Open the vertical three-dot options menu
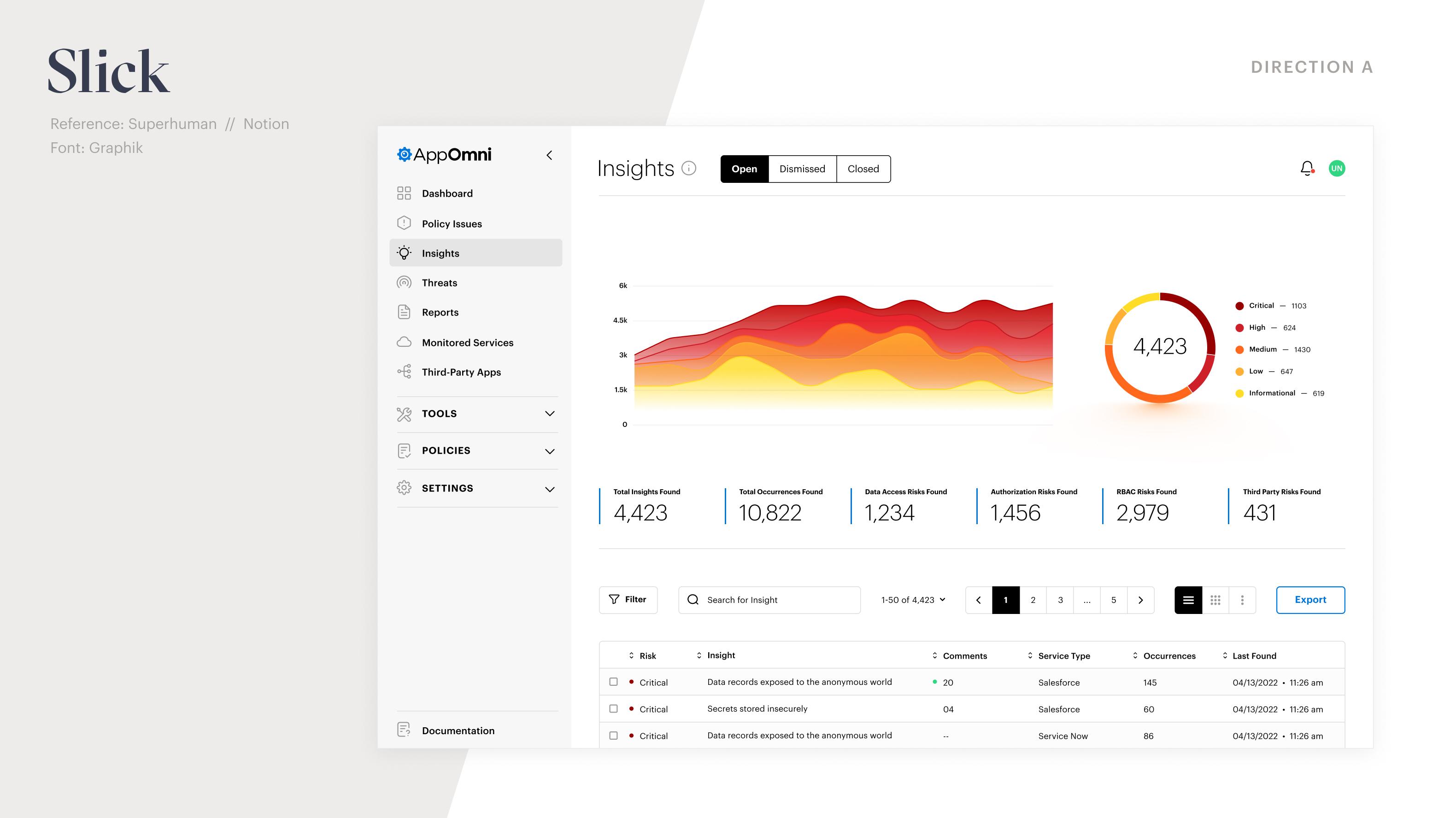This screenshot has height=818, width=1456. (x=1242, y=600)
